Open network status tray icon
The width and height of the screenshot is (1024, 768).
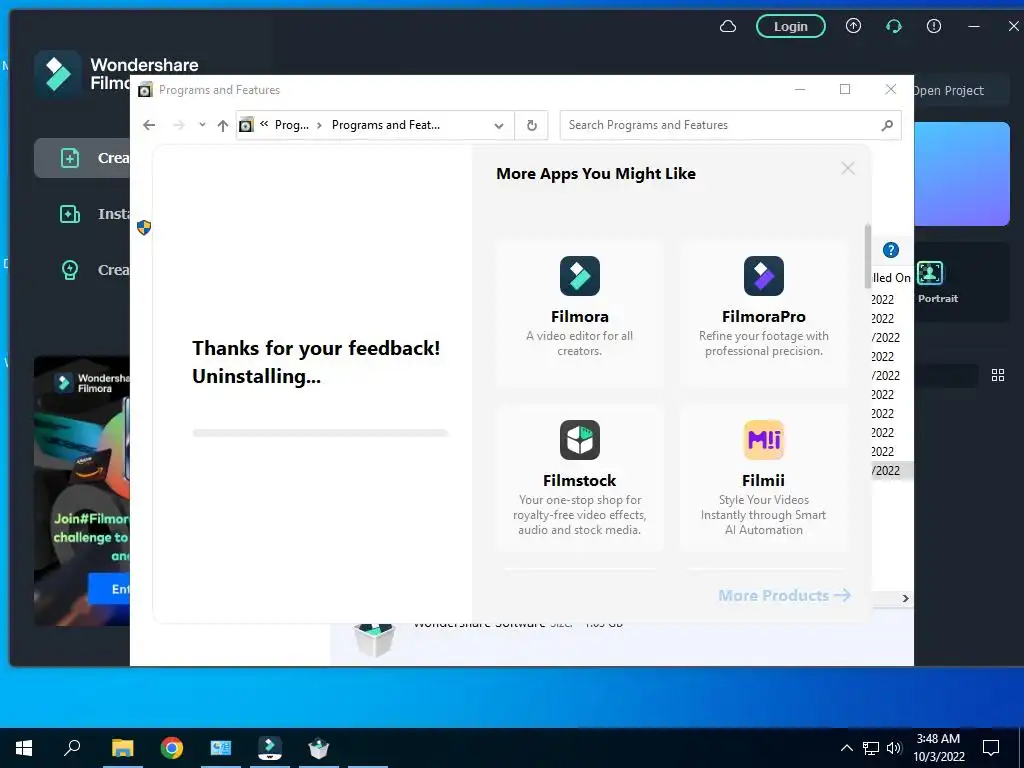coord(871,748)
